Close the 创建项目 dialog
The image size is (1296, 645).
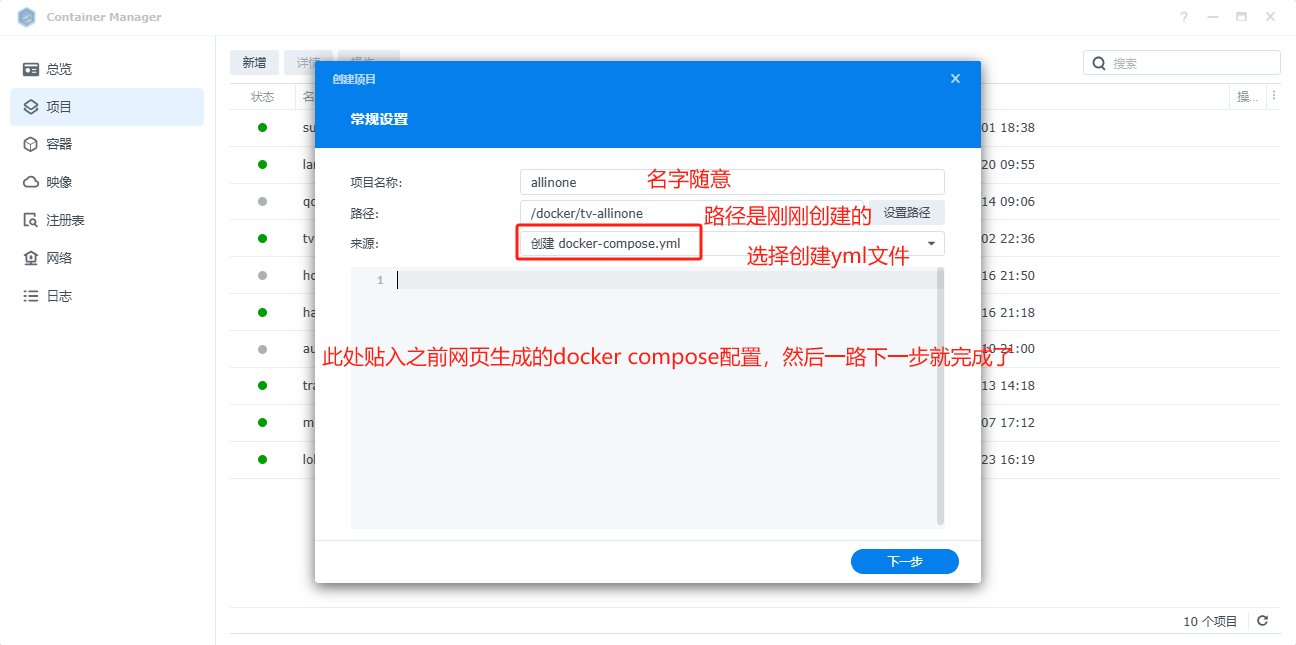[x=955, y=79]
